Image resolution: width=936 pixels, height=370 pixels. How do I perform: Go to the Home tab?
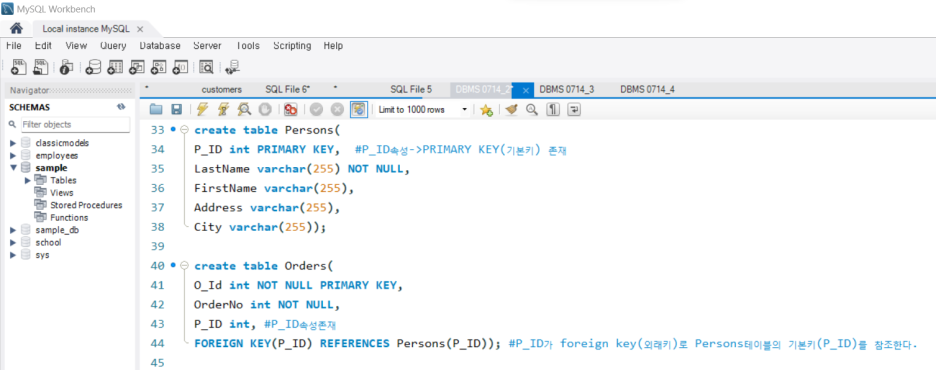(17, 29)
